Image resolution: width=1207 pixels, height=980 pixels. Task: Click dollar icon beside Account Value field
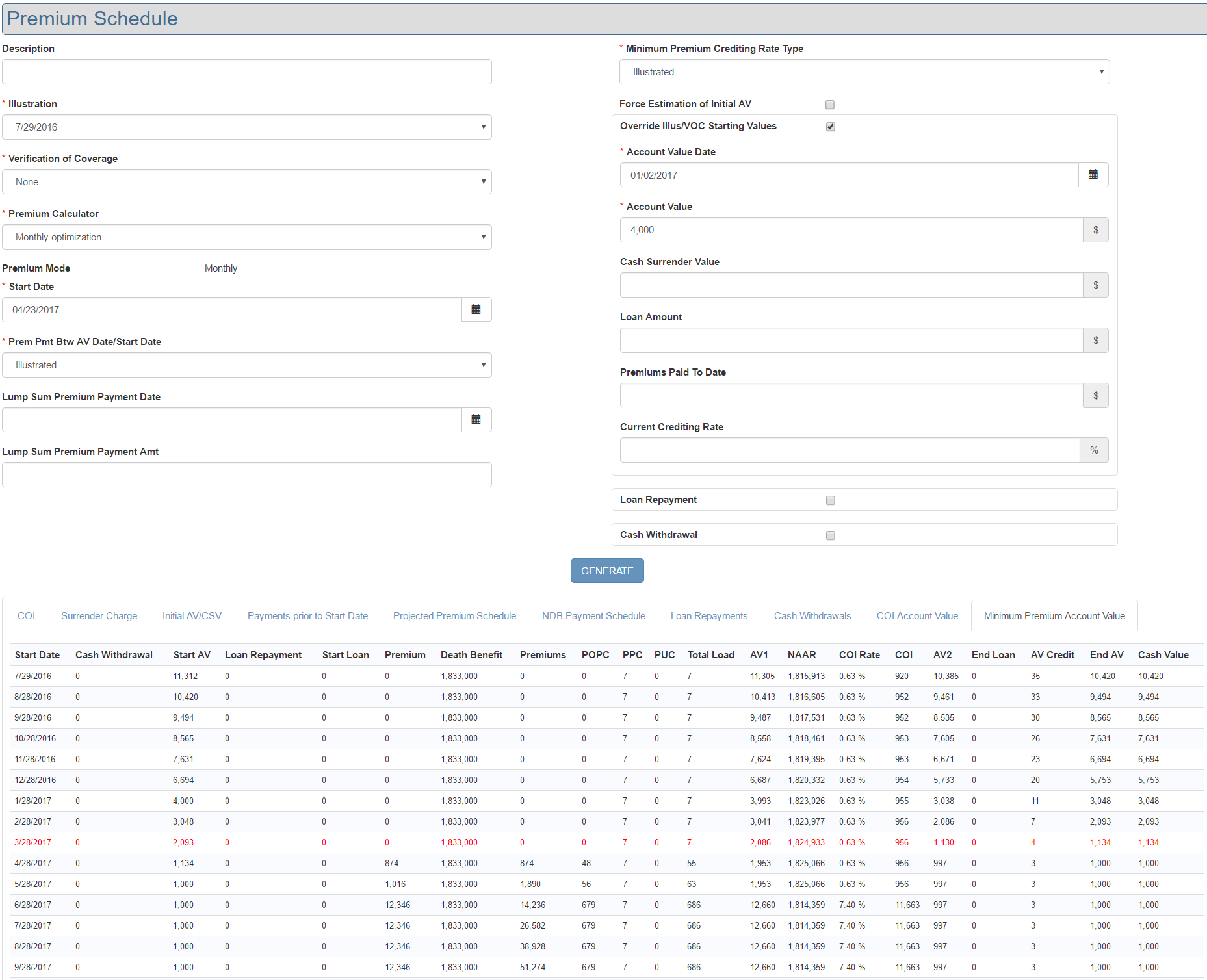(1095, 230)
